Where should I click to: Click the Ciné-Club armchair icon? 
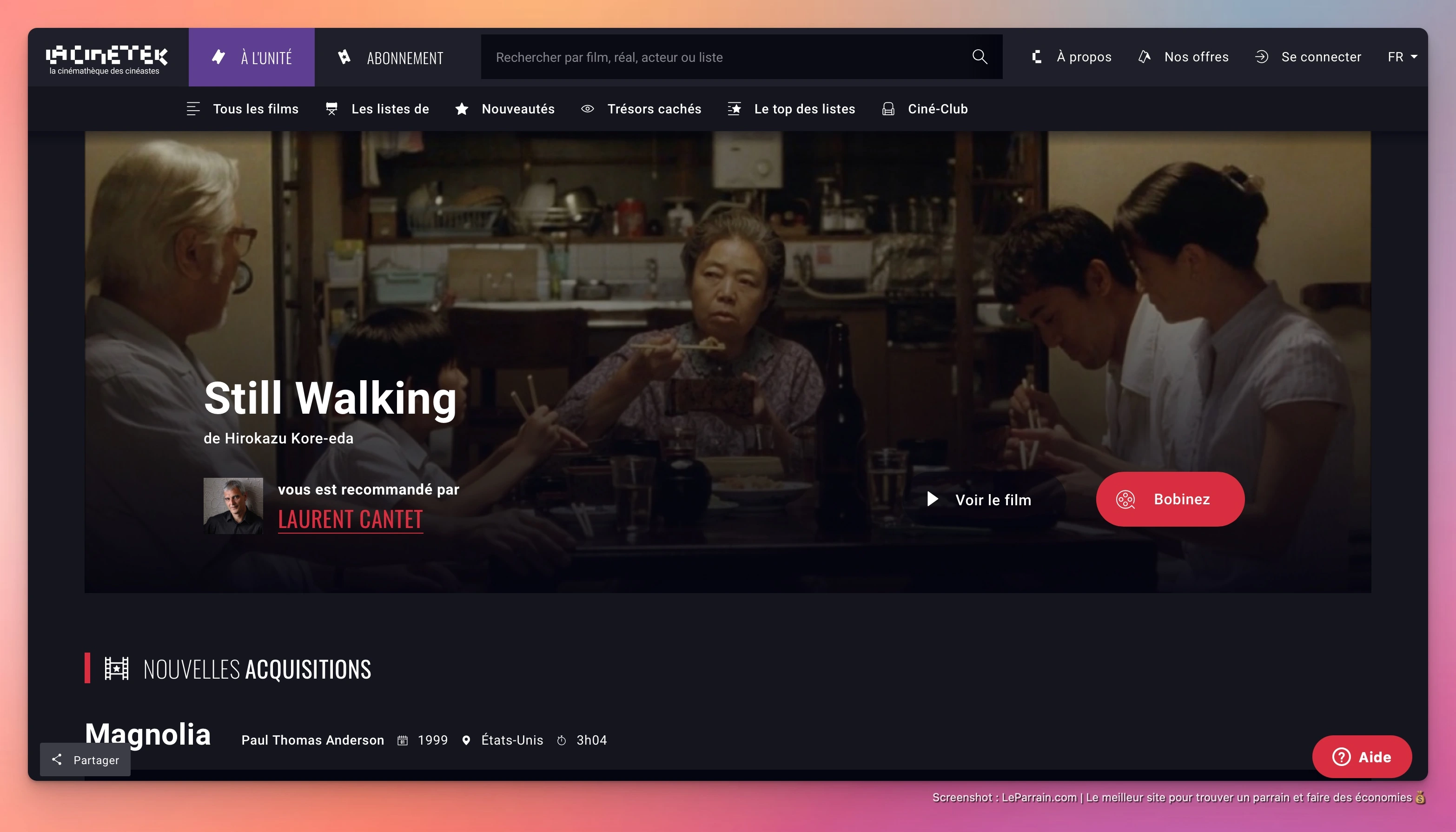coord(888,109)
